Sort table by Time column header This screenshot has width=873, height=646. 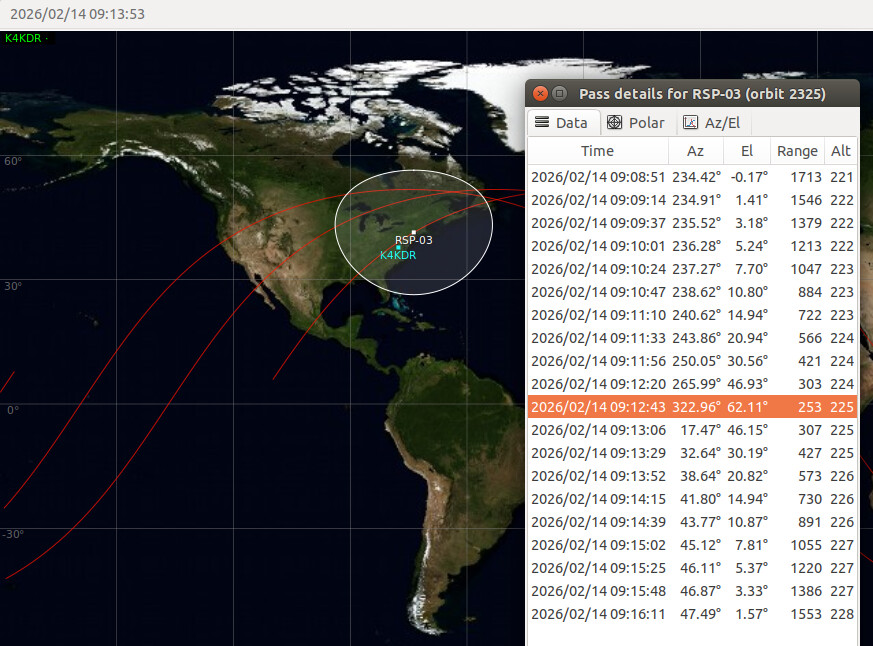pyautogui.click(x=597, y=151)
